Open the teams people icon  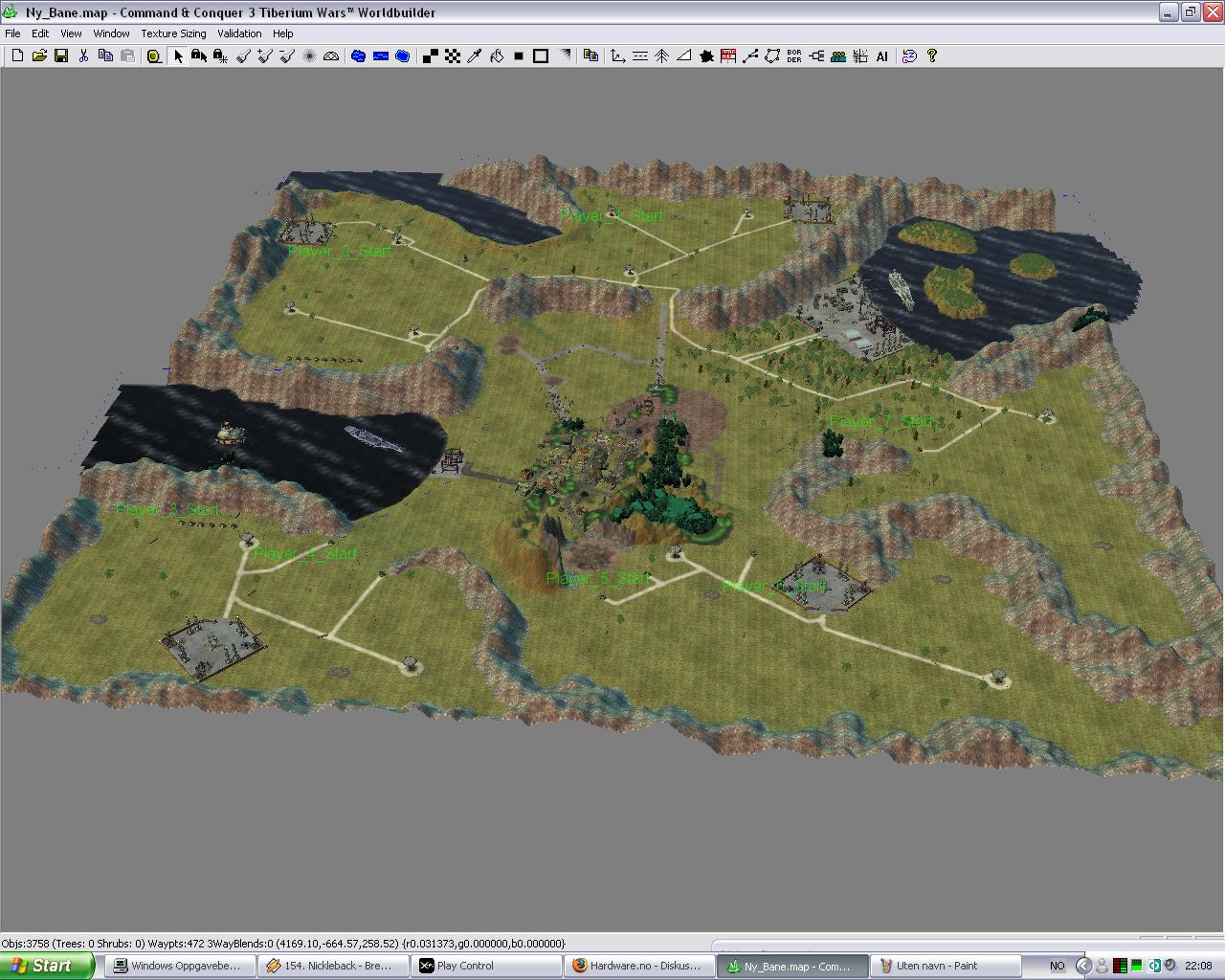point(838,56)
